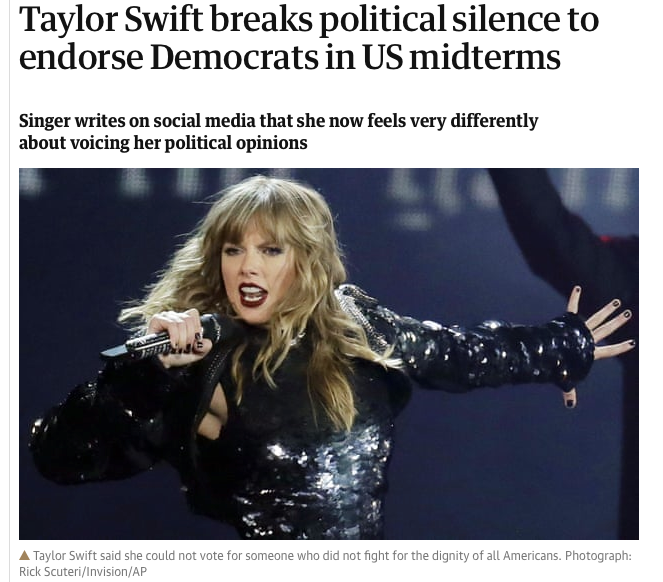Click the triangle icon beside the photo caption
Viewport: 663px width, 582px height.
click(x=25, y=555)
